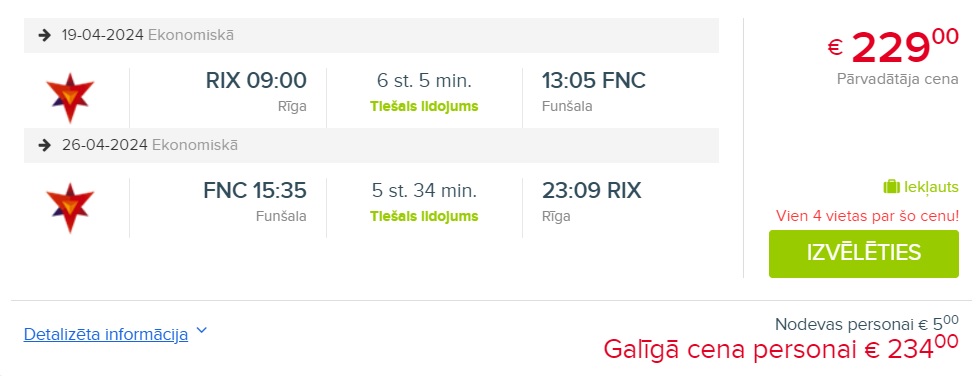
Task: Click the 13:05 FNC arrival time
Action: click(x=594, y=81)
